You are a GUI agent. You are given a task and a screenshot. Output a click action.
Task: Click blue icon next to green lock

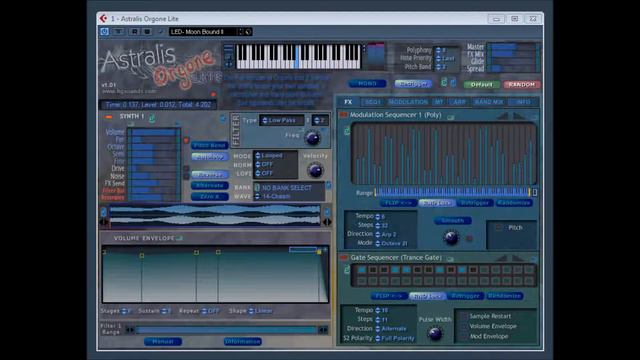point(453,82)
